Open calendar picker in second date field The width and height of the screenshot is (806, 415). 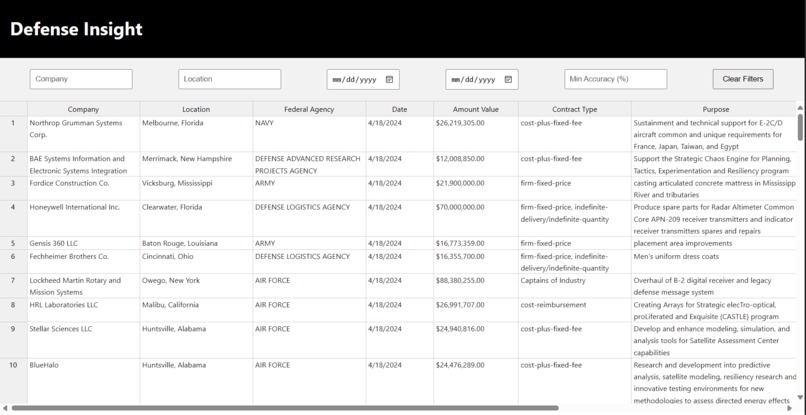(508, 80)
